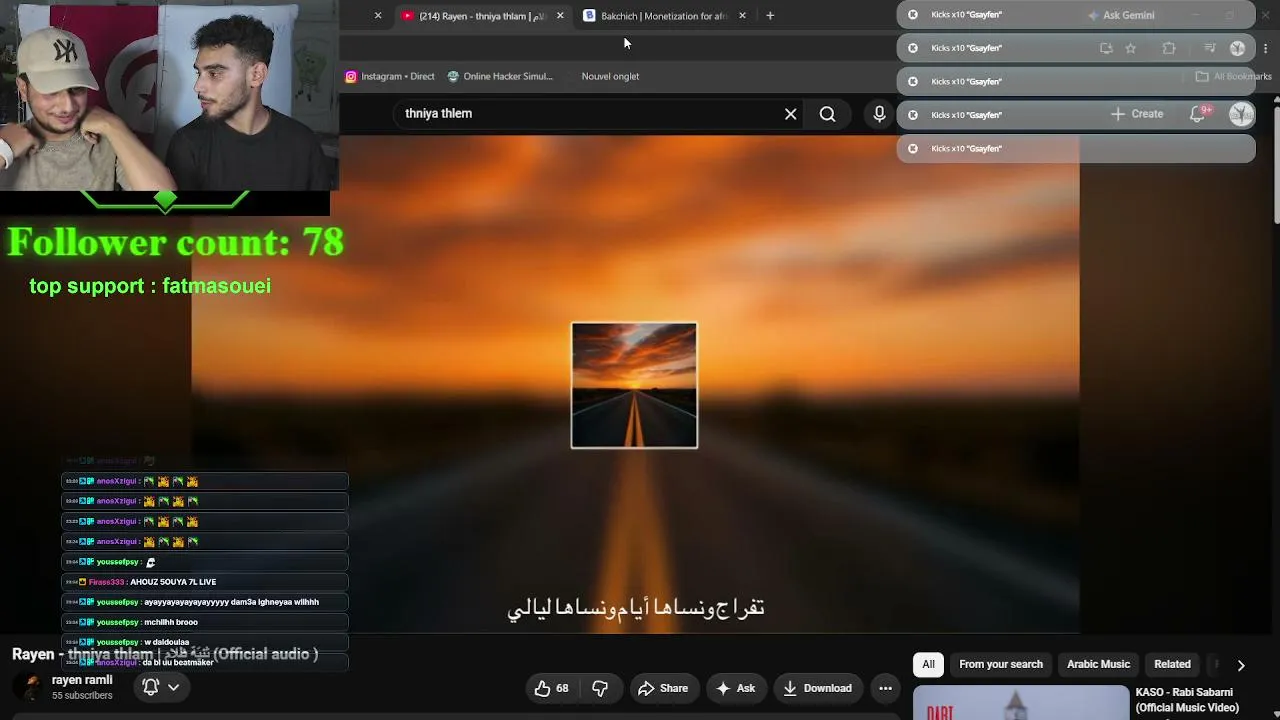Select the Related filter chip

(x=1172, y=664)
